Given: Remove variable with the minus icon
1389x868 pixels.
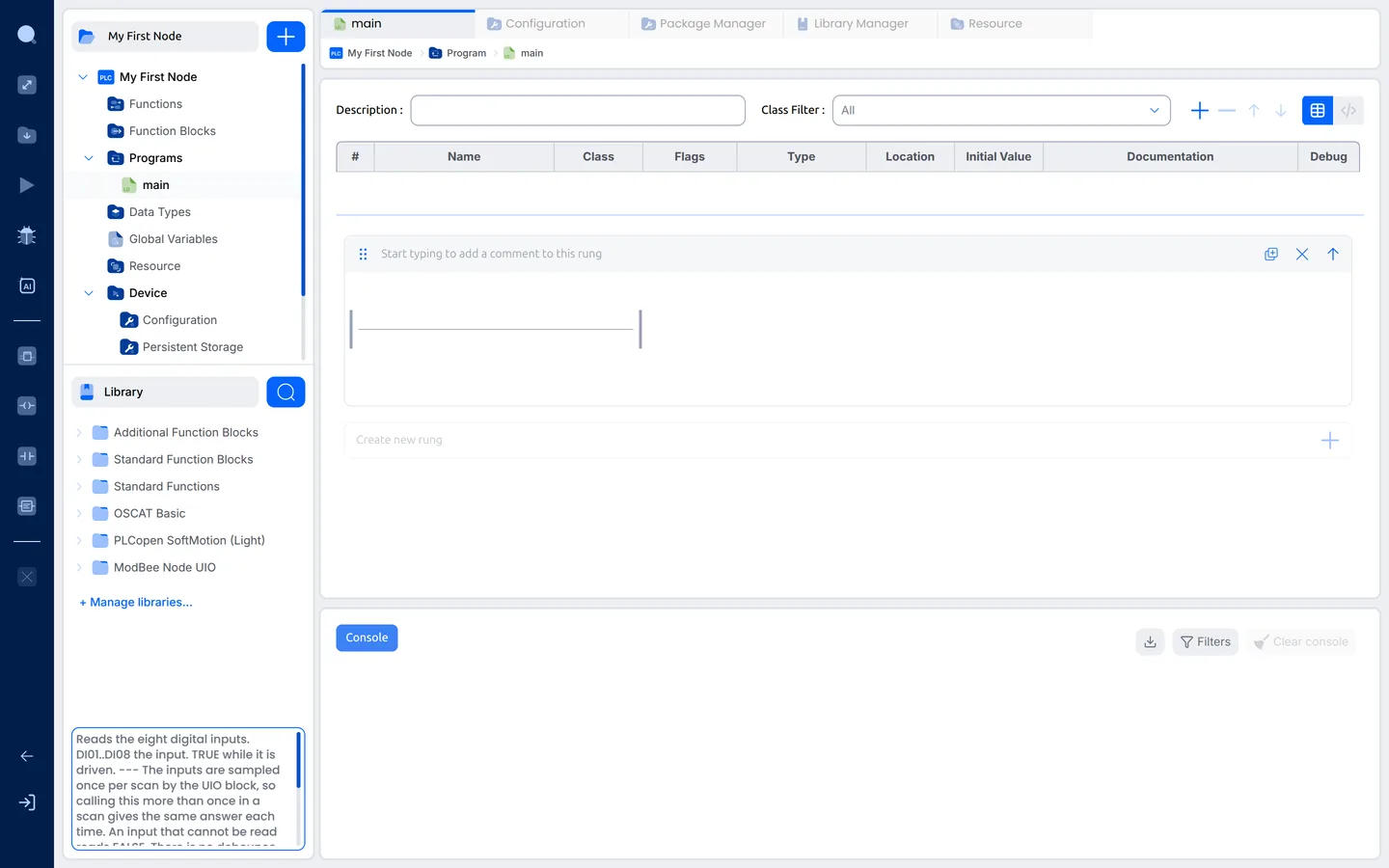Looking at the screenshot, I should coord(1227,111).
